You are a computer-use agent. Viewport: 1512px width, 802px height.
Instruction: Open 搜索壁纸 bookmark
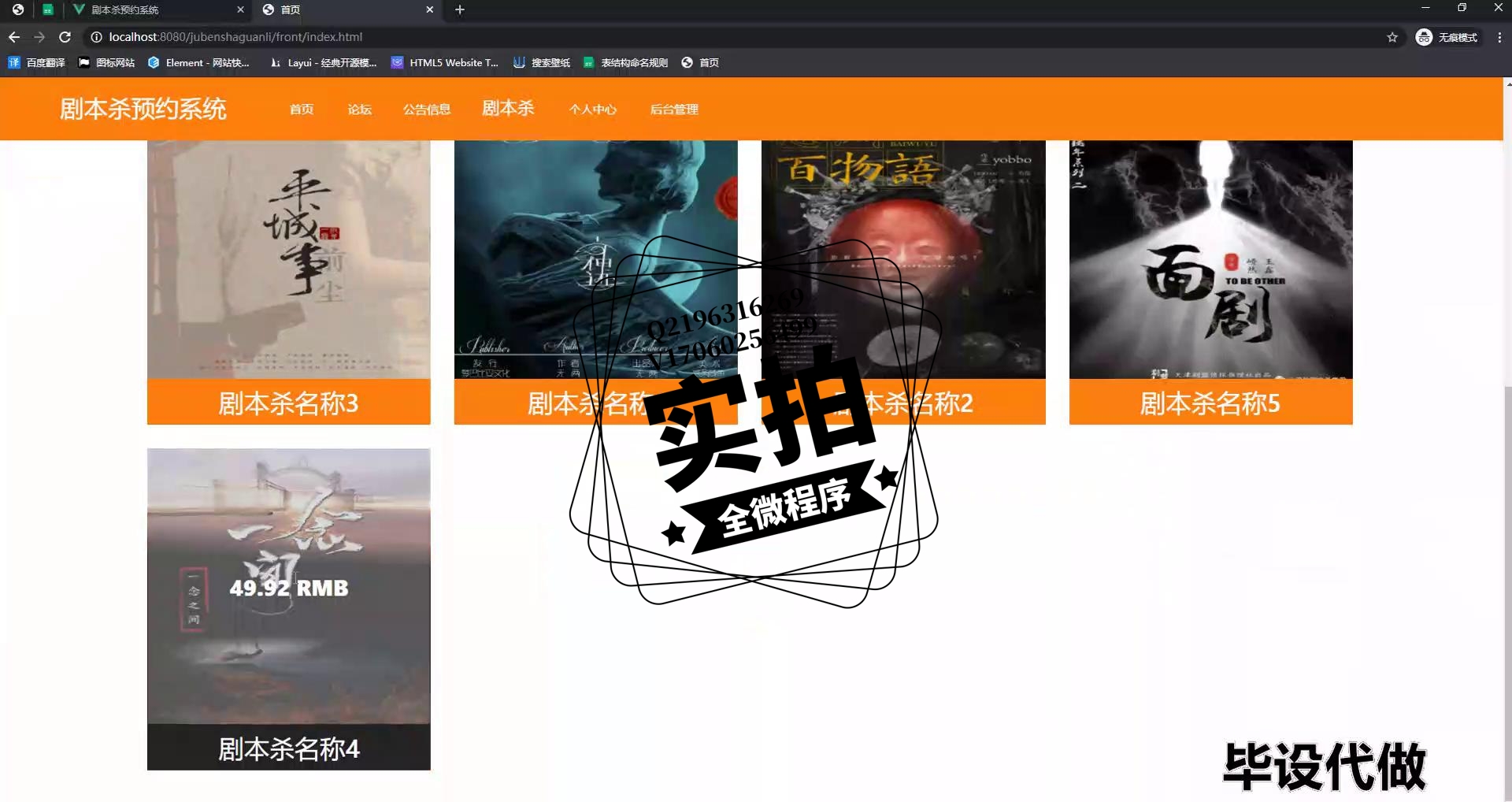(x=542, y=62)
